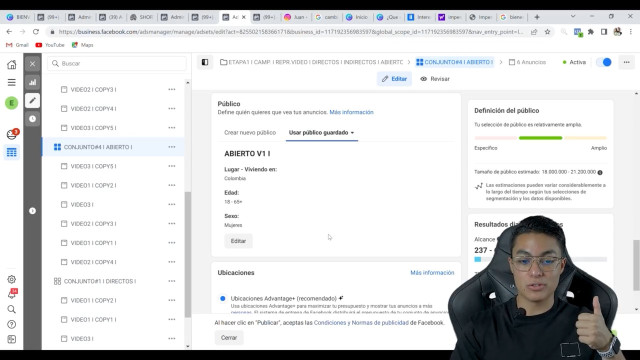
Task: Switch to the Instagram Juan browser tab
Action: 296,17
